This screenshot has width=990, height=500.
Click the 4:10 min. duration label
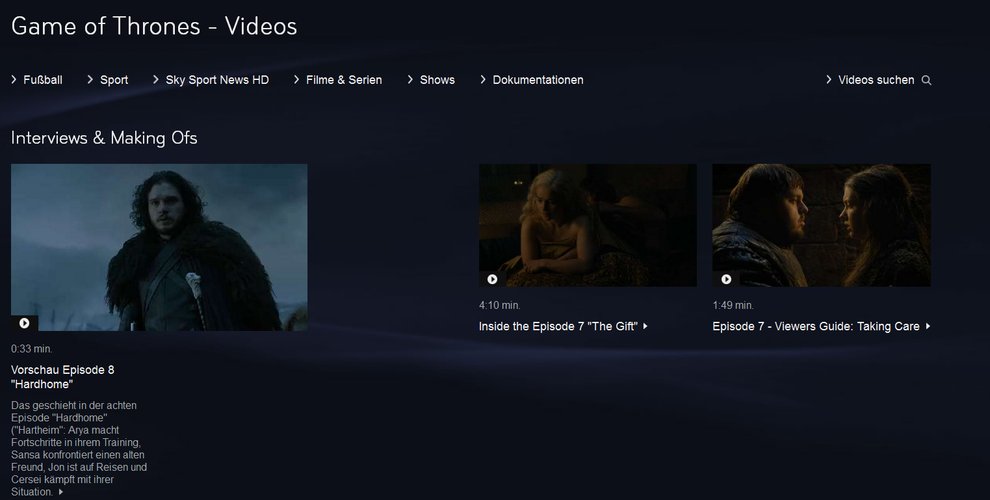pos(499,305)
